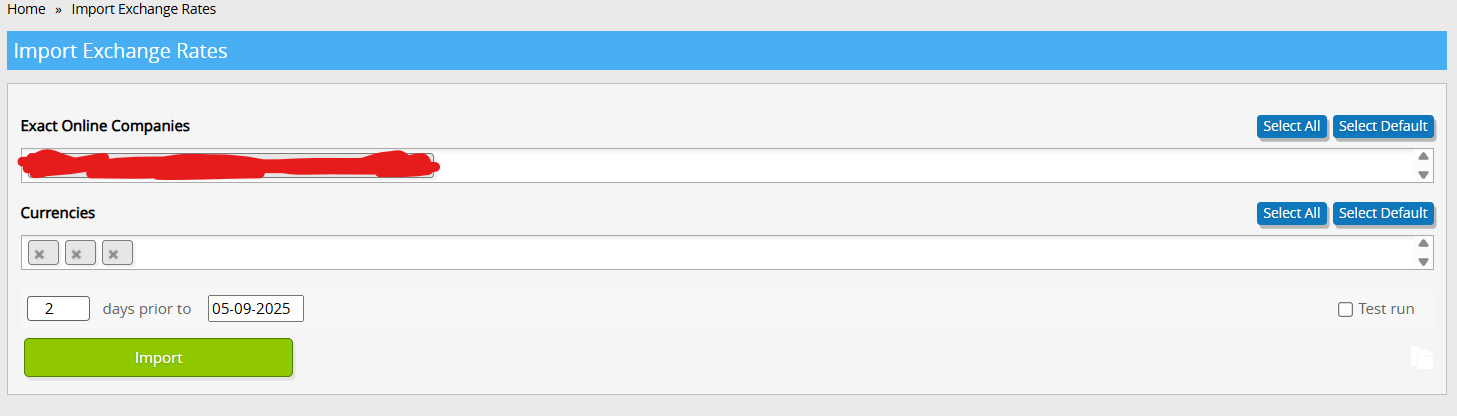Remove the first currency tag
The width and height of the screenshot is (1457, 416).
coord(40,254)
